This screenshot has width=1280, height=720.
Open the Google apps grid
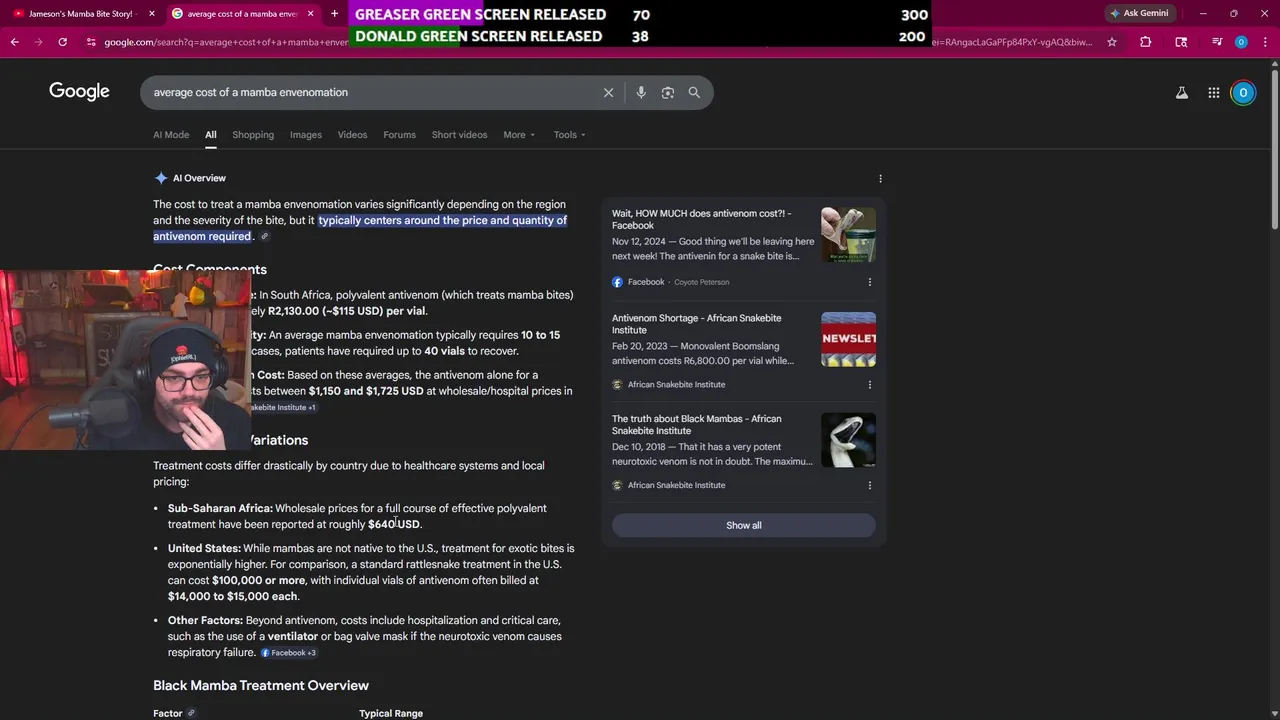1214,92
